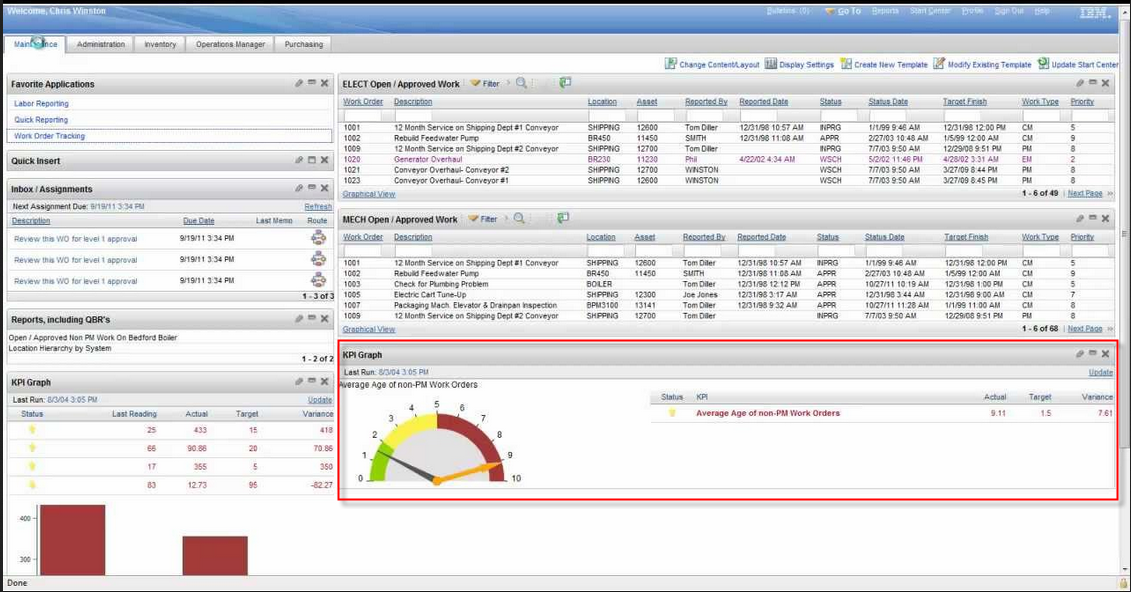The width and height of the screenshot is (1131, 592).
Task: Toggle Filter on MECH Open / Approved Work
Action: (479, 219)
